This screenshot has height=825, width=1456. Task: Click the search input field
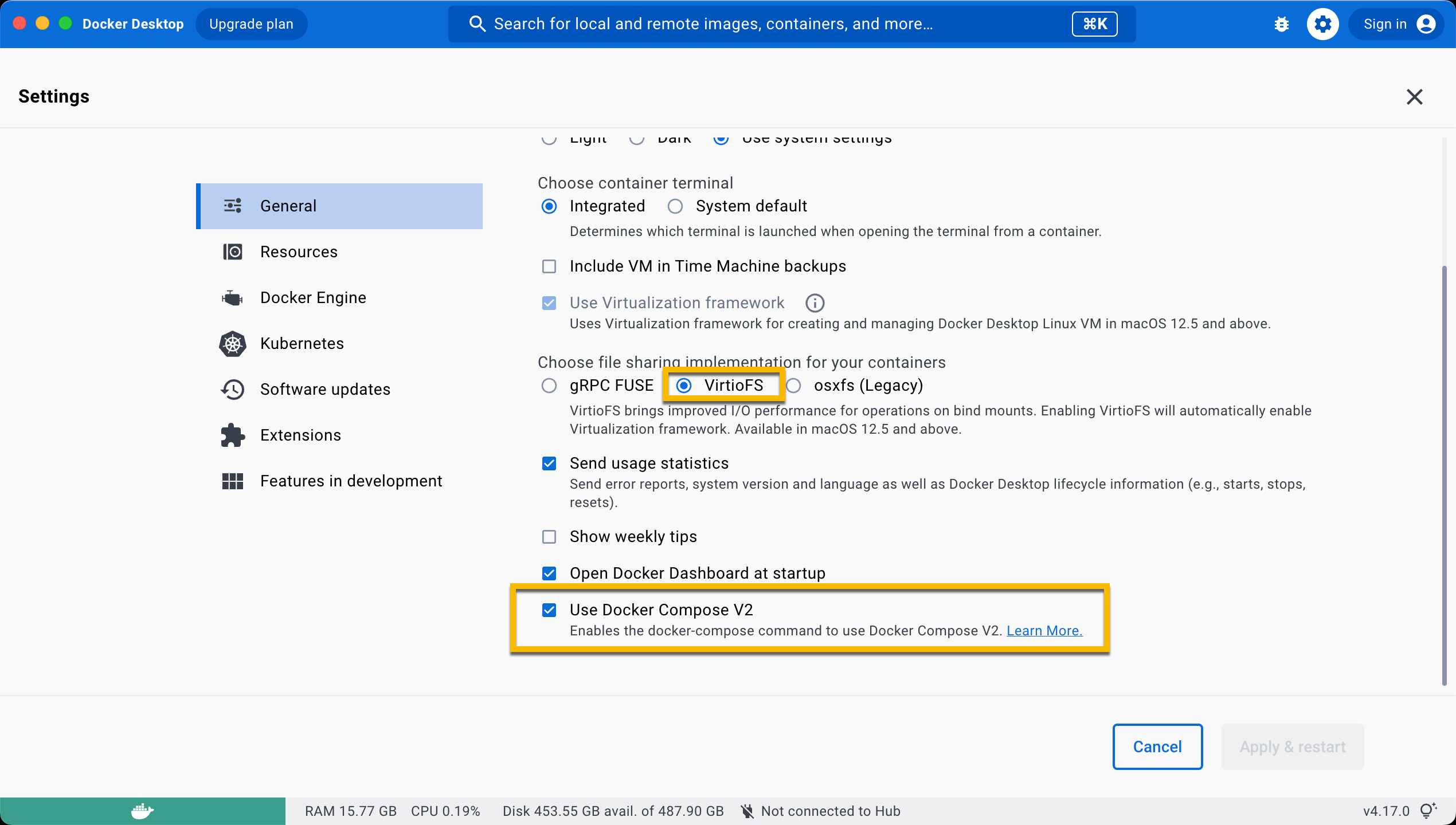coord(792,24)
